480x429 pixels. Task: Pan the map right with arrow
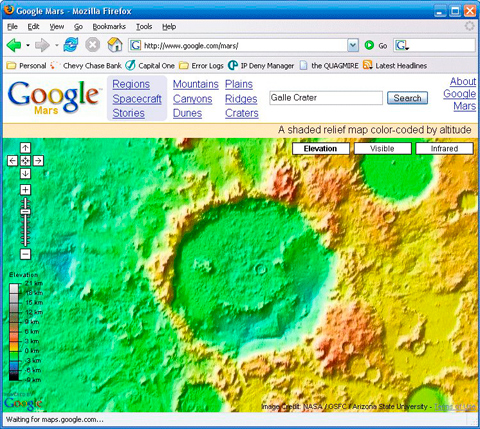pyautogui.click(x=38, y=161)
